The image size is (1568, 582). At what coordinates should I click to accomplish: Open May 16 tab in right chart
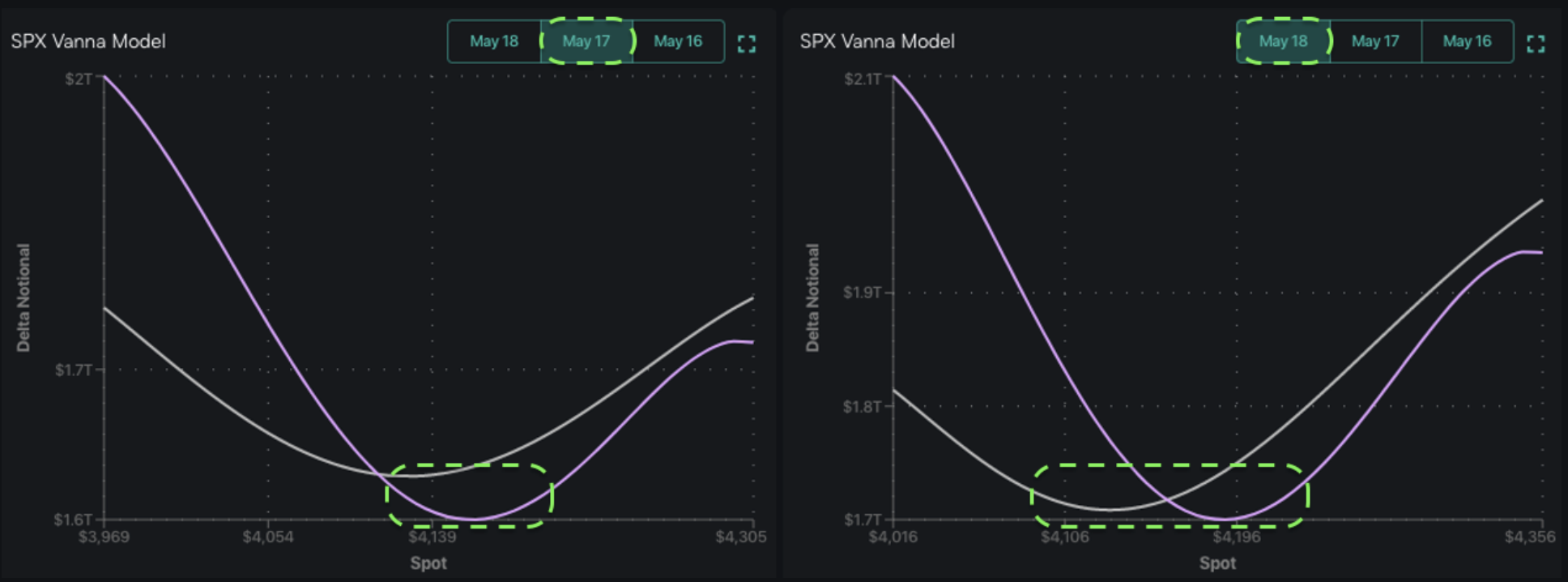click(x=1467, y=41)
